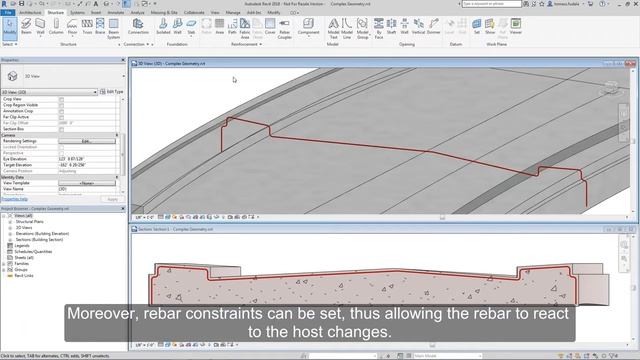Click the keyword search input field
Image resolution: width=640 pixels, height=360 pixels.
coord(492,4)
